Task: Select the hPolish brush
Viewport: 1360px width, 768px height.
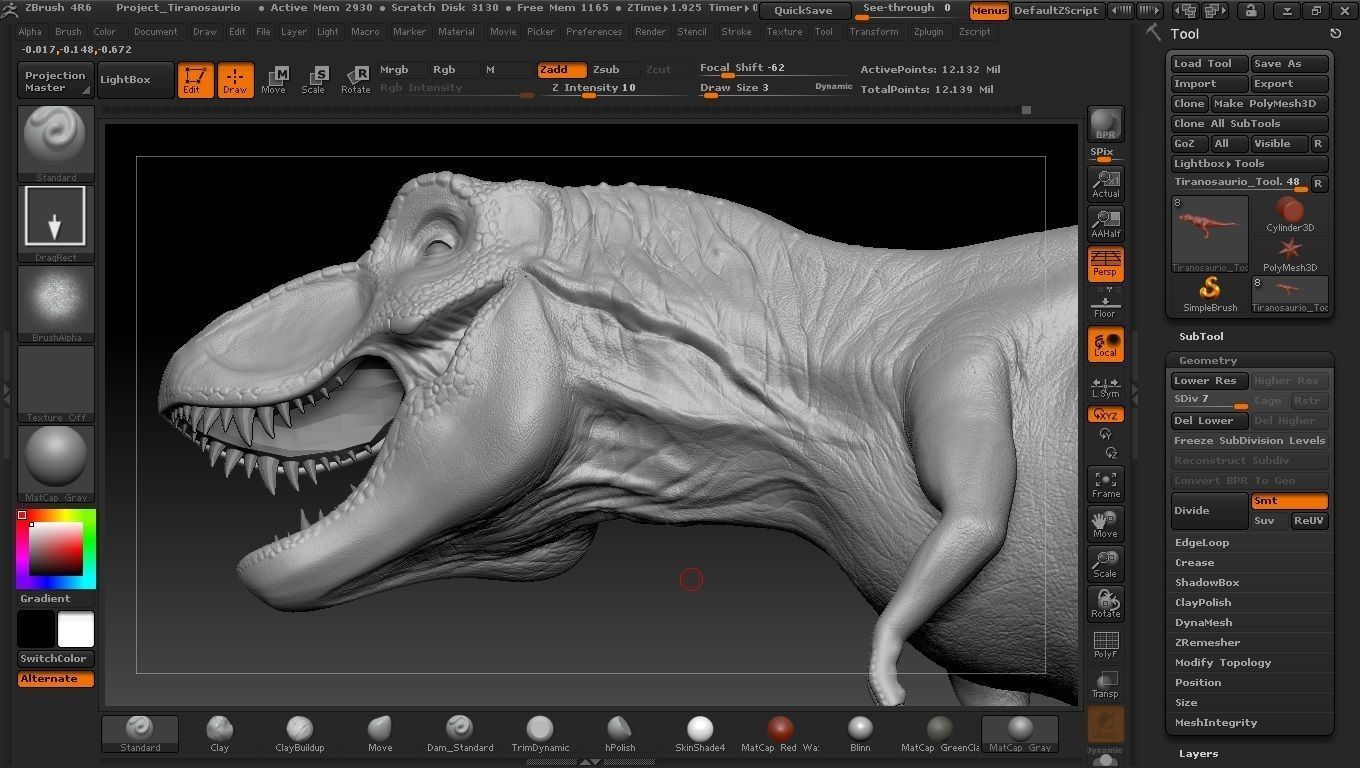Action: click(x=620, y=733)
